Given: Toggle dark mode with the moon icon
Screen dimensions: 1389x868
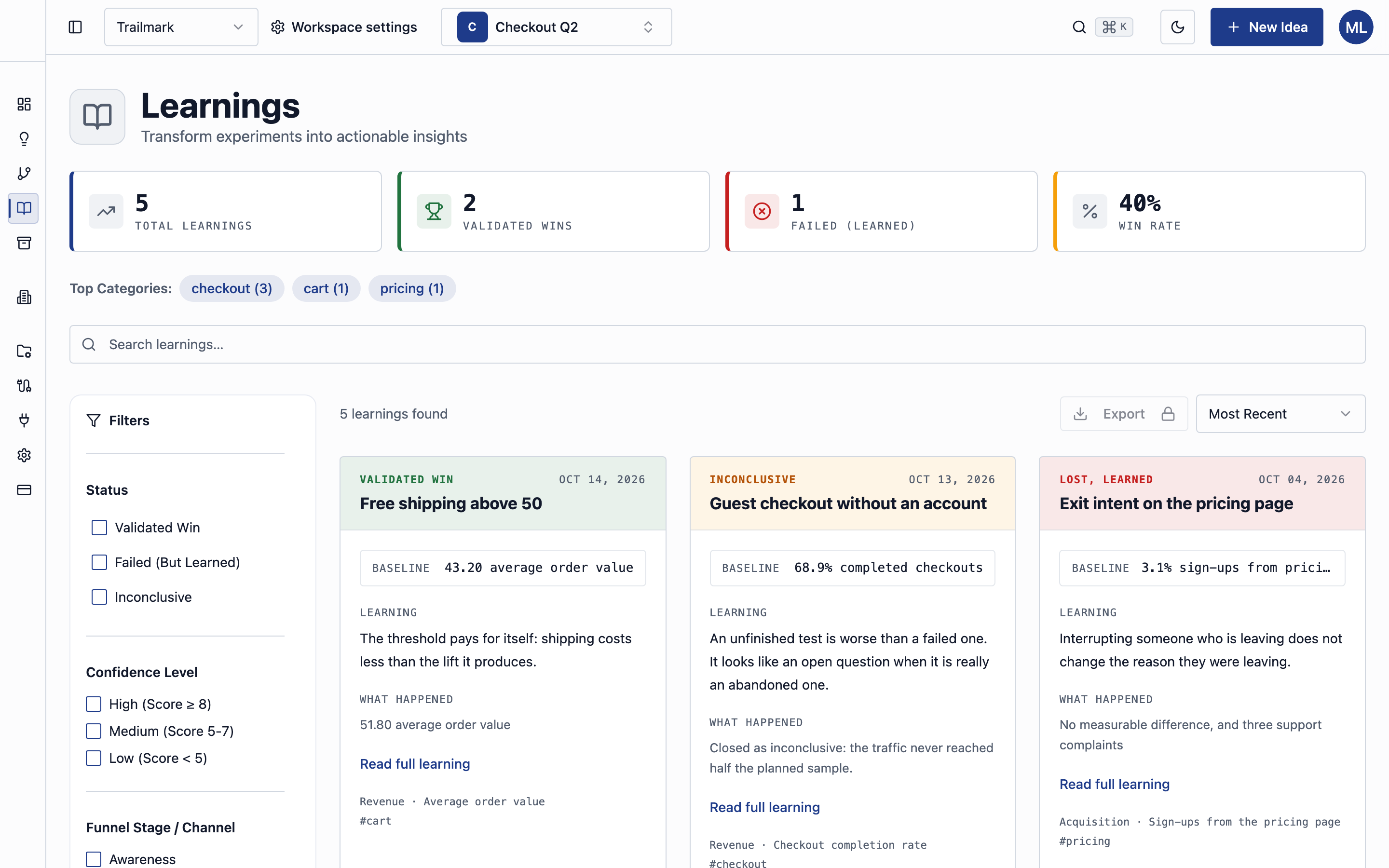Looking at the screenshot, I should pos(1177,27).
